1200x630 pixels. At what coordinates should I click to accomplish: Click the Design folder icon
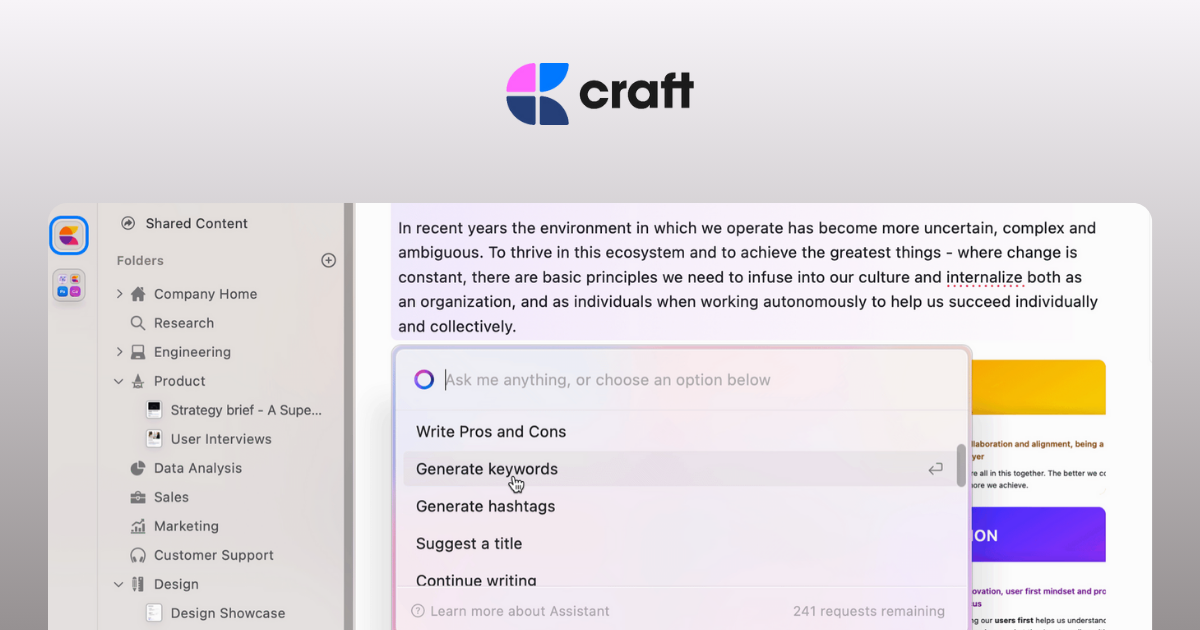138,584
